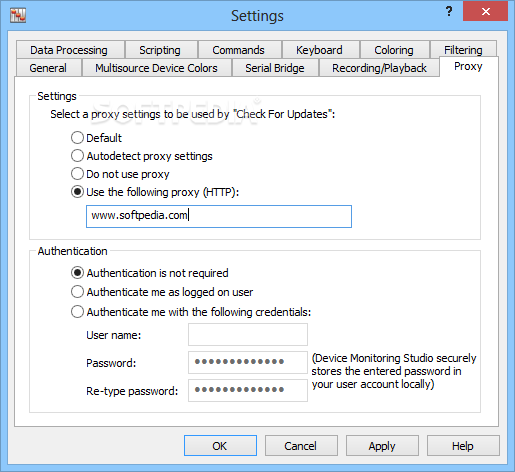Image resolution: width=515 pixels, height=472 pixels.
Task: Cancel the settings changes
Action: (x=301, y=446)
